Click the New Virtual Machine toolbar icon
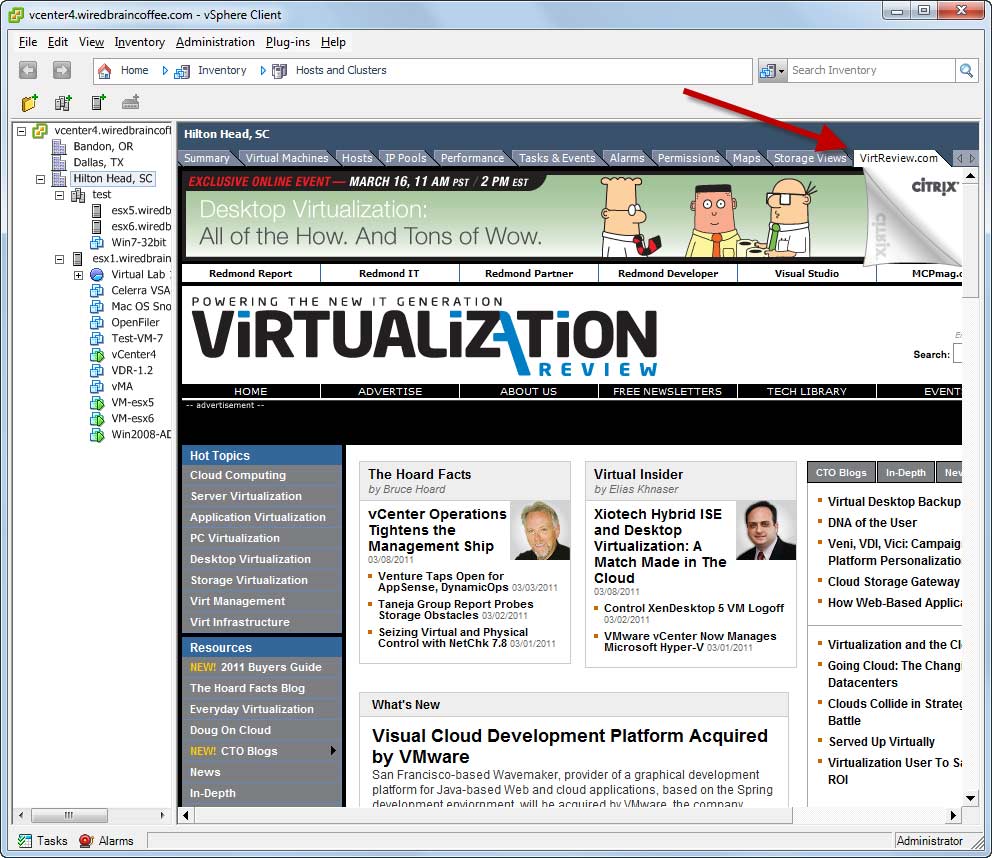 coord(131,102)
